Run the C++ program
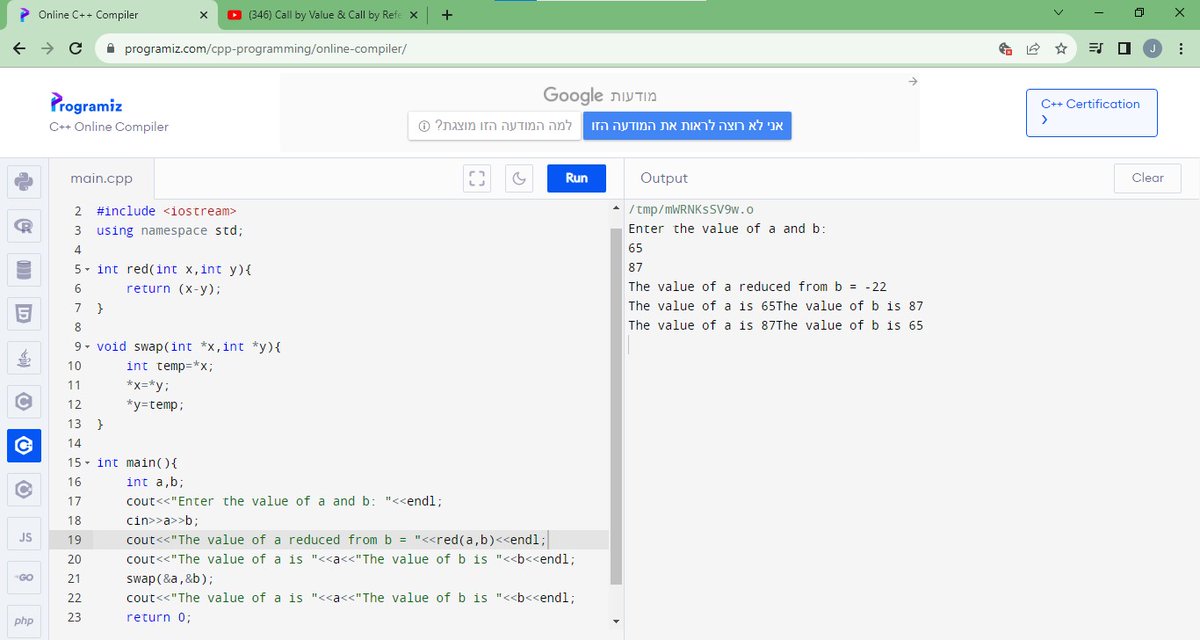 point(576,177)
